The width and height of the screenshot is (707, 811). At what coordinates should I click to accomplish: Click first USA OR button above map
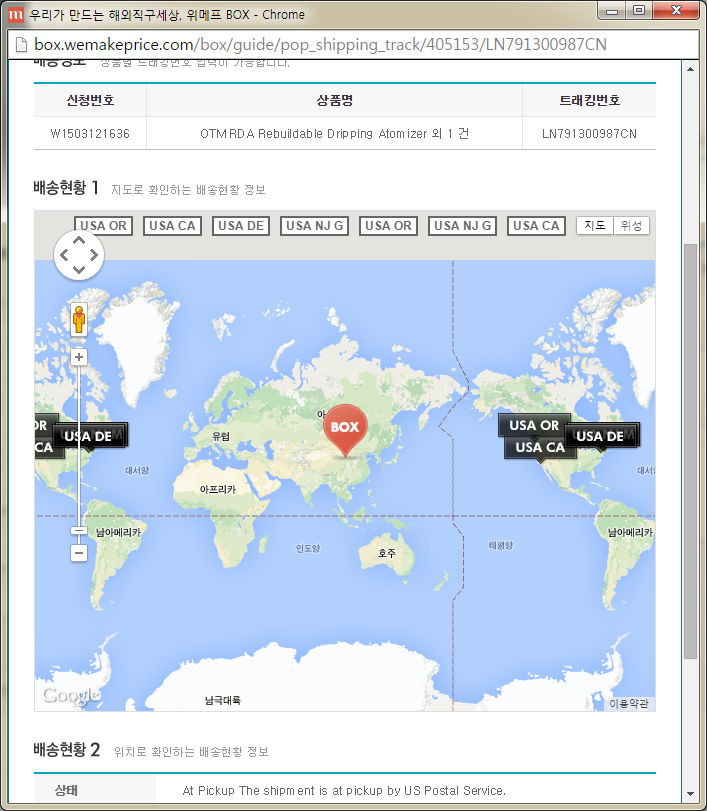click(103, 226)
